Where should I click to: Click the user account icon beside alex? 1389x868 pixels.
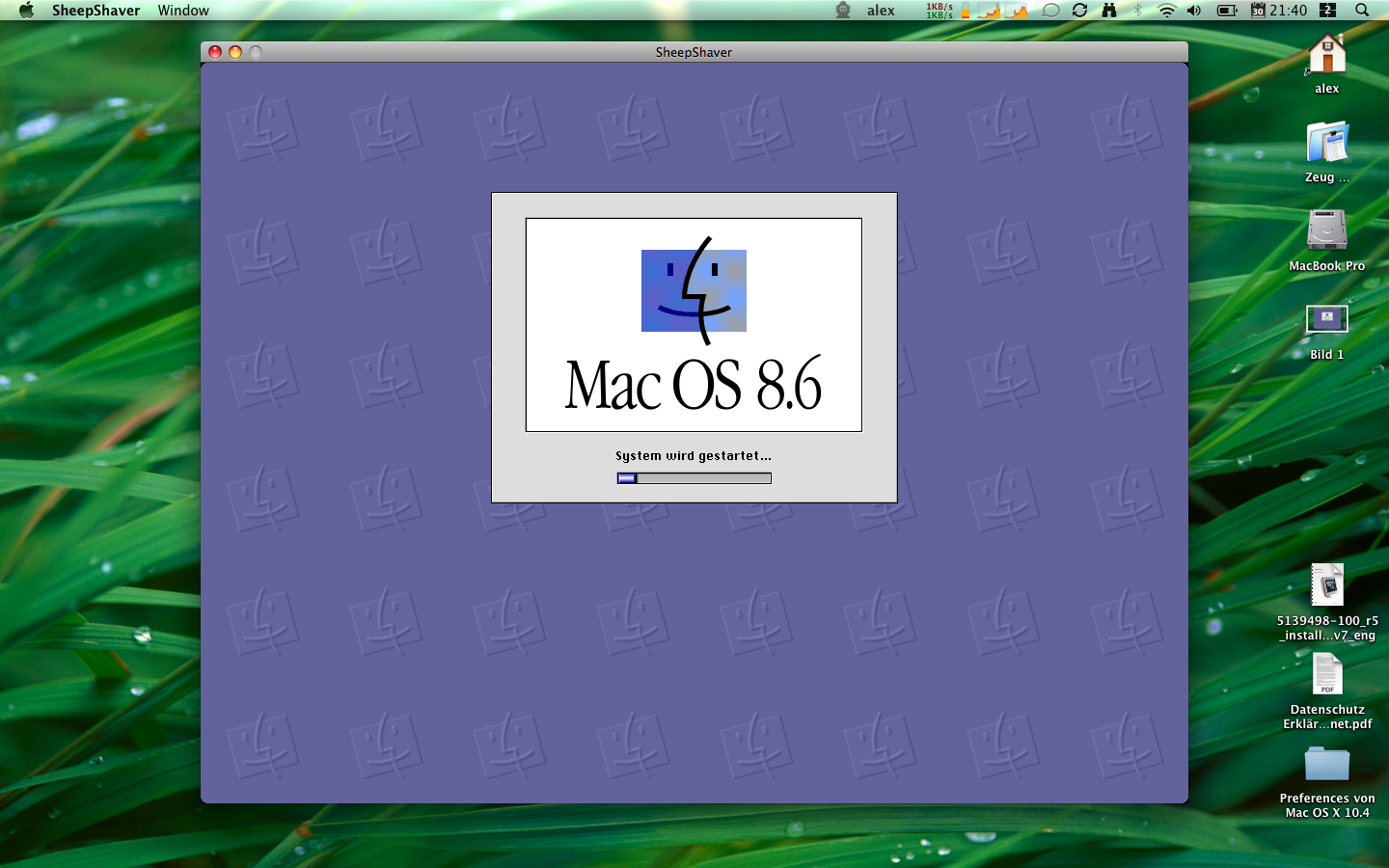pyautogui.click(x=843, y=11)
